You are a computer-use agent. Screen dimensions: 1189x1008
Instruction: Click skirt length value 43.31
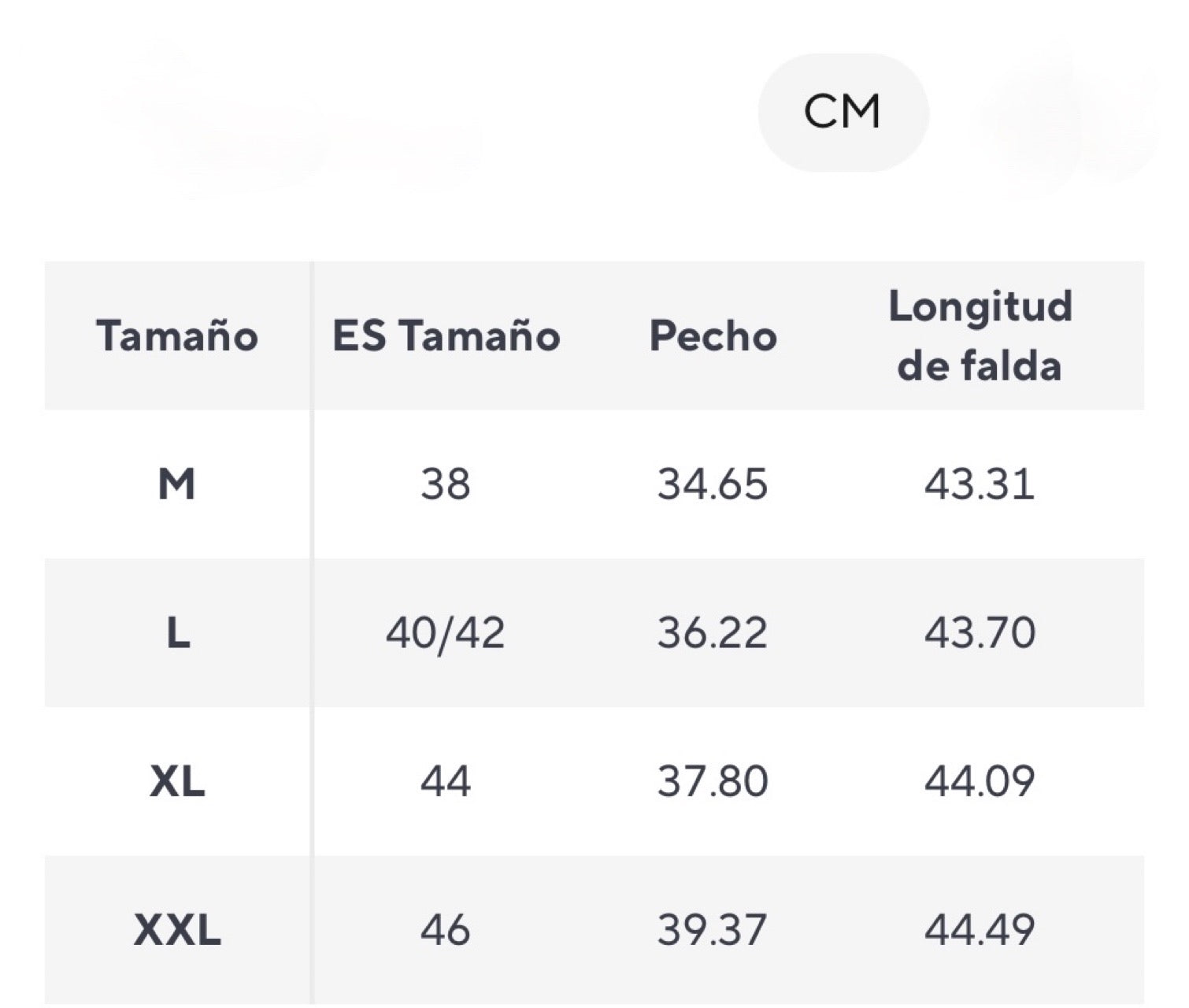(x=980, y=484)
